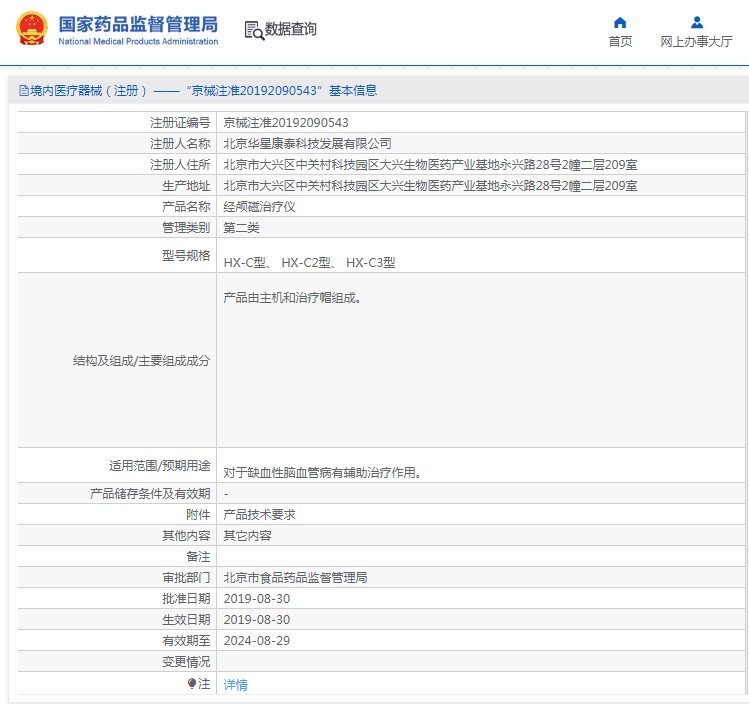The width and height of the screenshot is (749, 704).
Task: Click the 数据查询 heading text
Action: point(291,30)
